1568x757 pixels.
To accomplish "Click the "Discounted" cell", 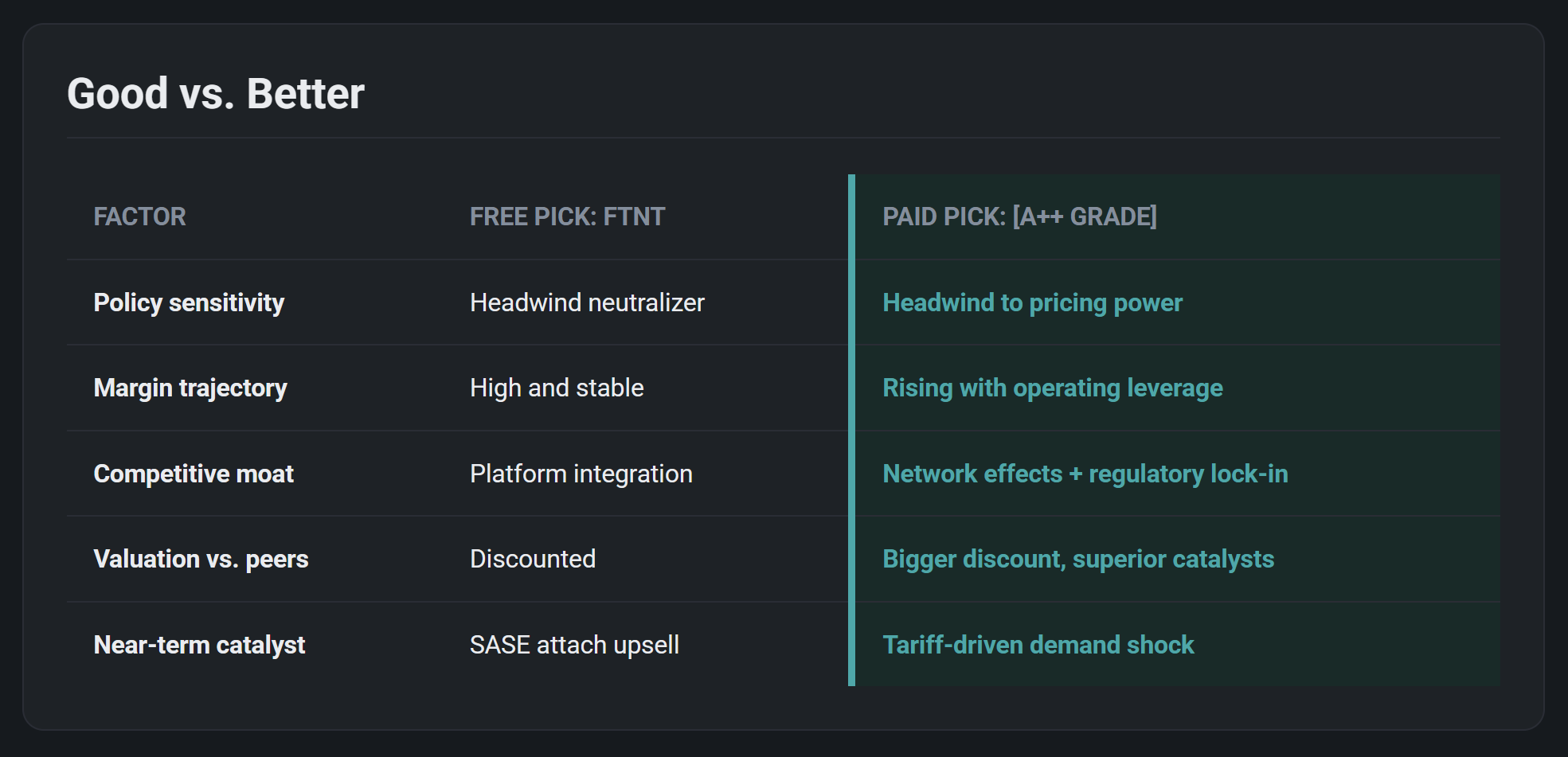I will click(x=532, y=559).
